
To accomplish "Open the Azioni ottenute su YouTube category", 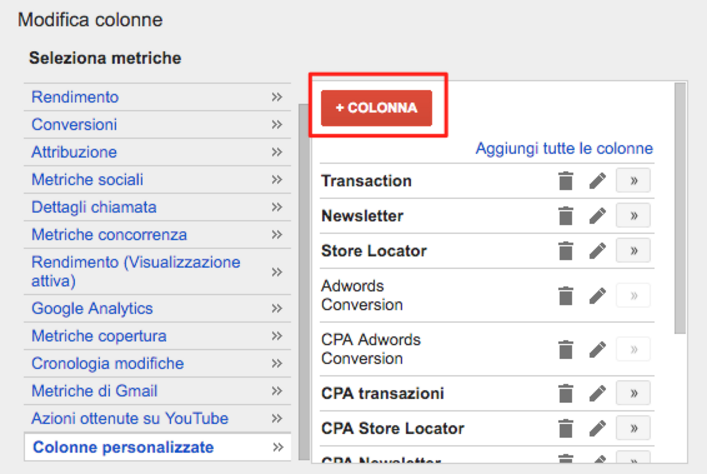I will click(157, 419).
